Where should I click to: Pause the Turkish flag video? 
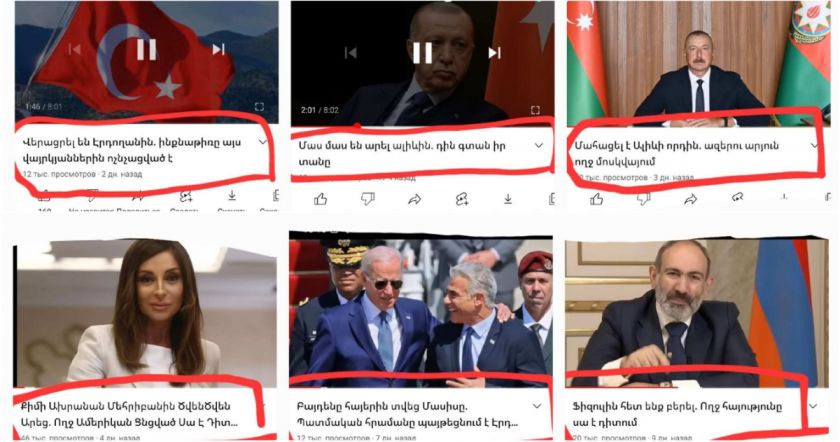pos(146,49)
